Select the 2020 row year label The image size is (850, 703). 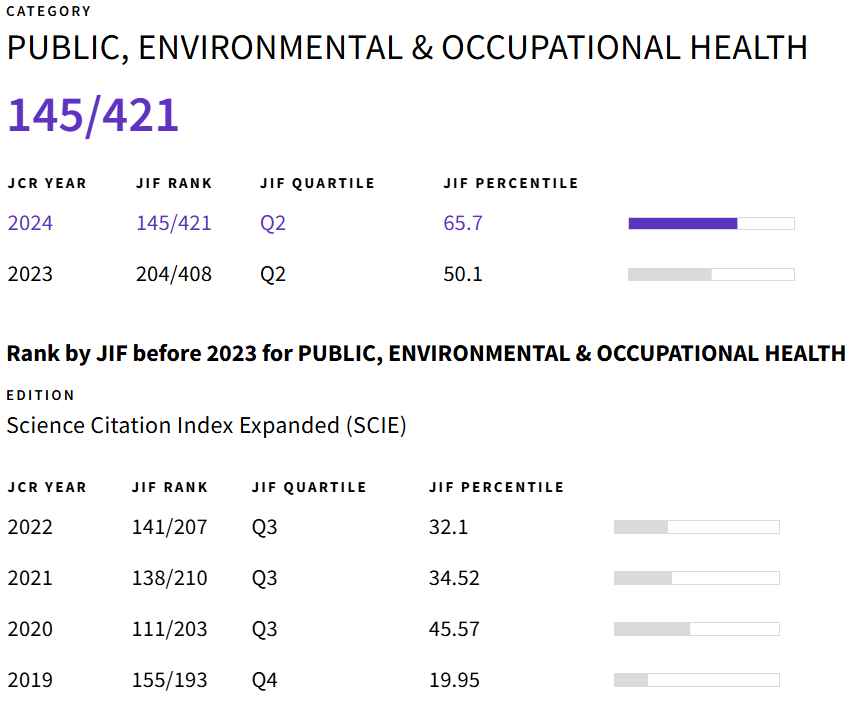pyautogui.click(x=30, y=629)
